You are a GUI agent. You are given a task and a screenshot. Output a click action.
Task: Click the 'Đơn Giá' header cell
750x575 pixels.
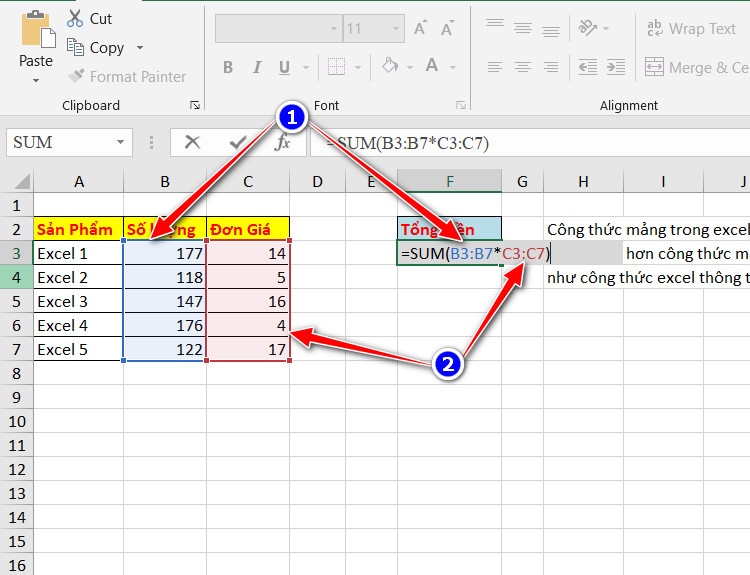[248, 229]
